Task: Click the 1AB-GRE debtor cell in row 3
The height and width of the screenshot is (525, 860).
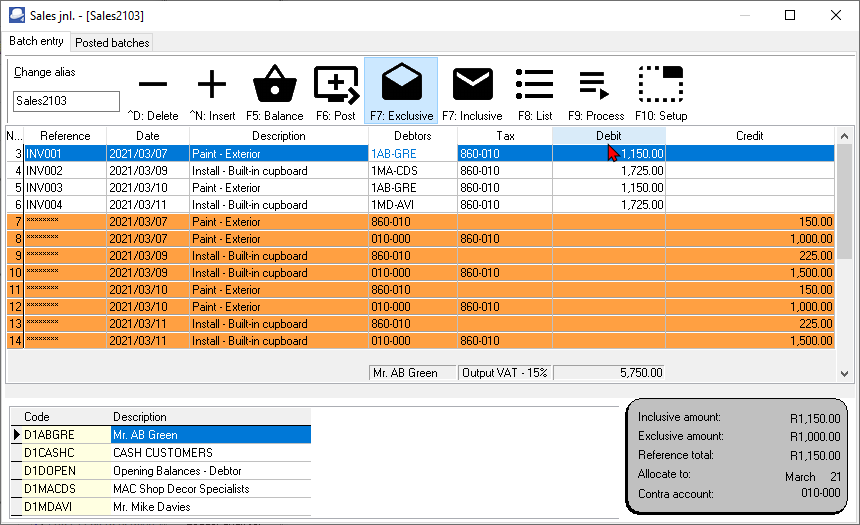Action: point(412,154)
